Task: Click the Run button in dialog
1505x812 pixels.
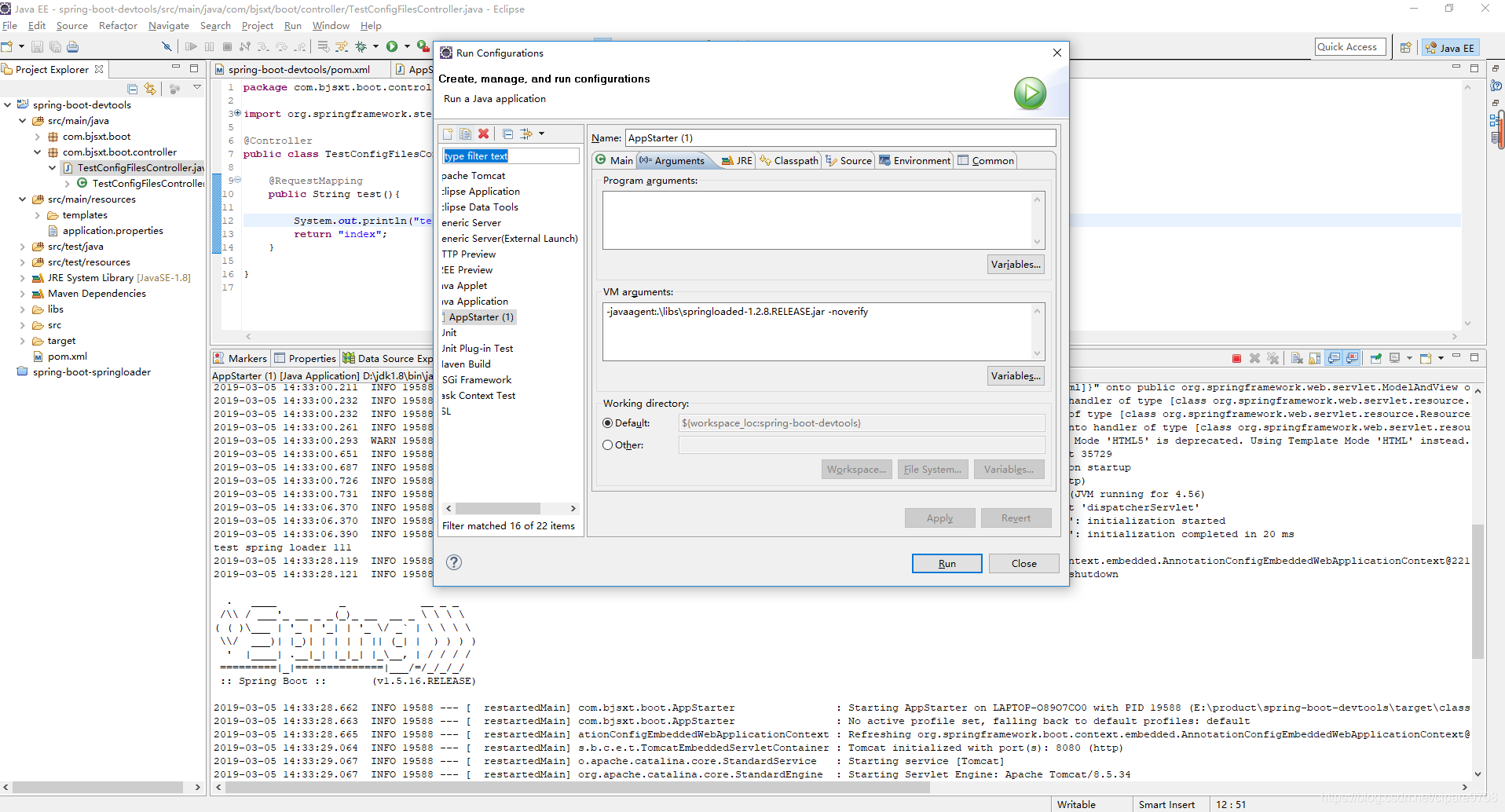Action: 947,563
